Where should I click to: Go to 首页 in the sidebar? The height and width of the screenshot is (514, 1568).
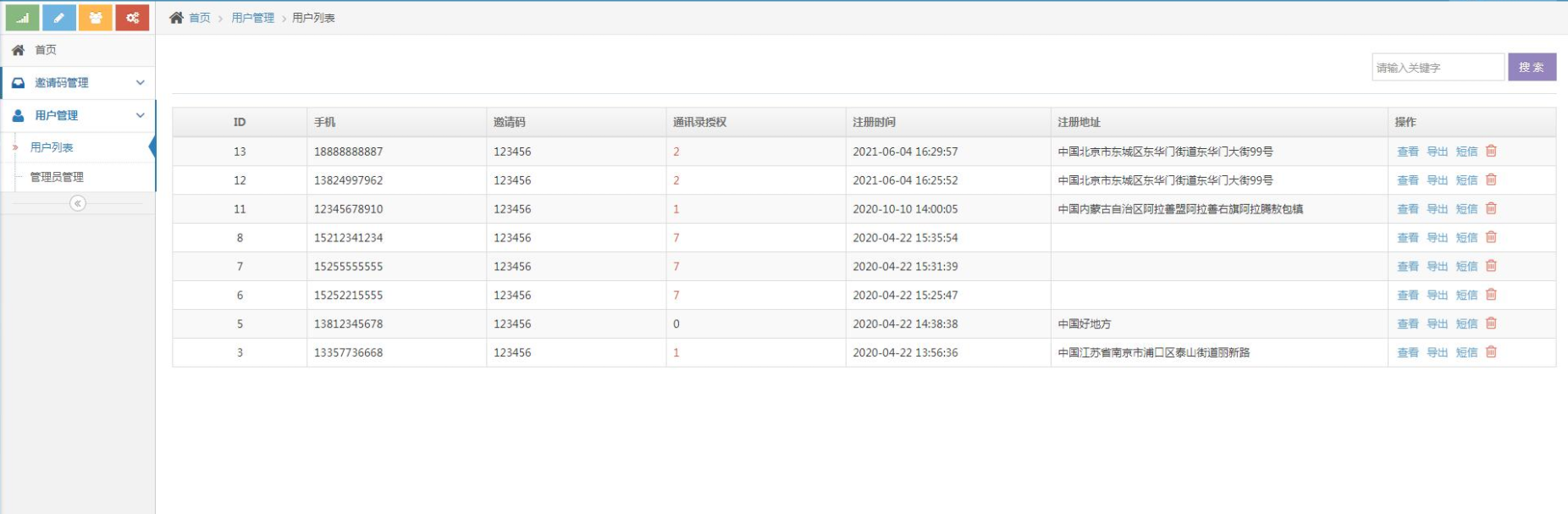[x=46, y=50]
